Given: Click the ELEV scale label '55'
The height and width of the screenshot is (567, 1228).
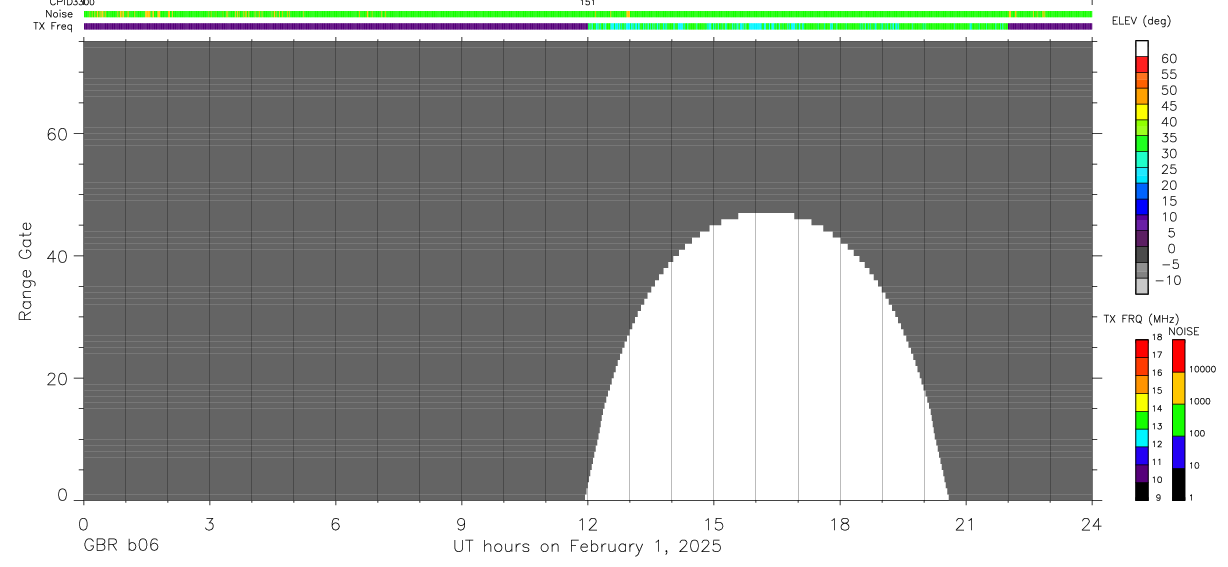Looking at the screenshot, I should click(x=1168, y=74).
